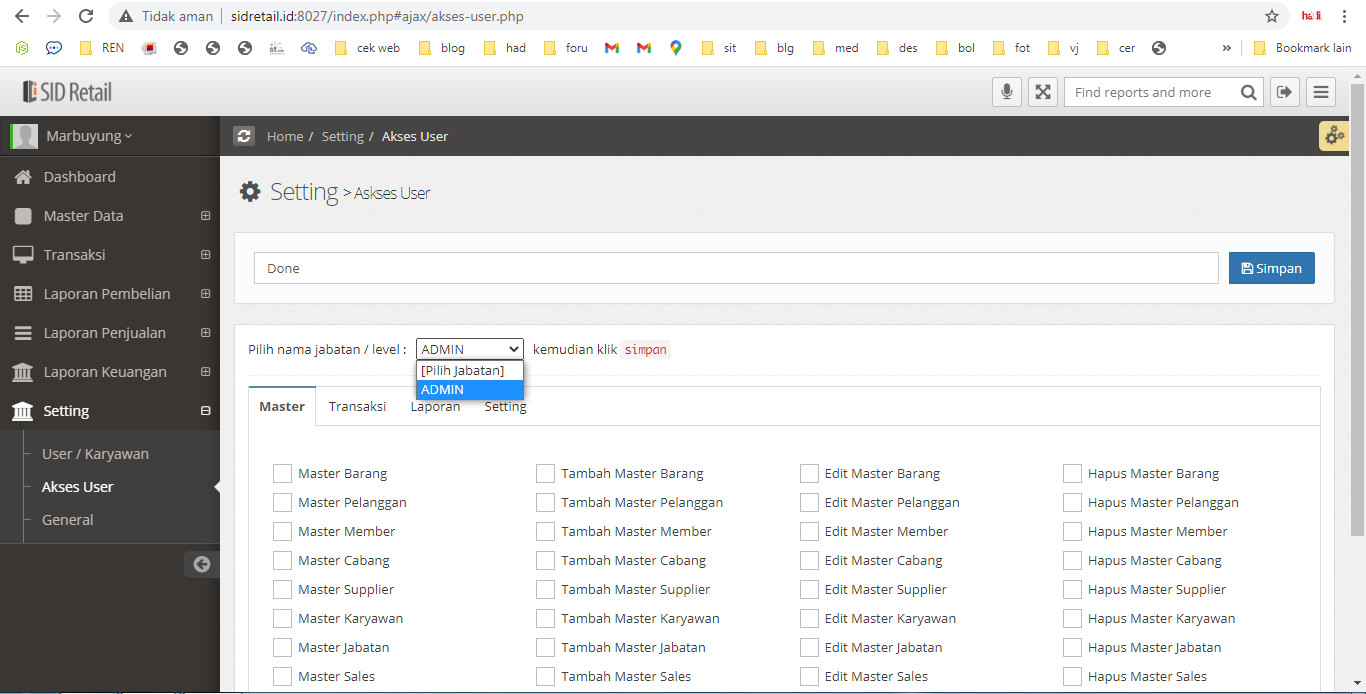
Task: Switch to the Transaksi tab
Action: 357,406
